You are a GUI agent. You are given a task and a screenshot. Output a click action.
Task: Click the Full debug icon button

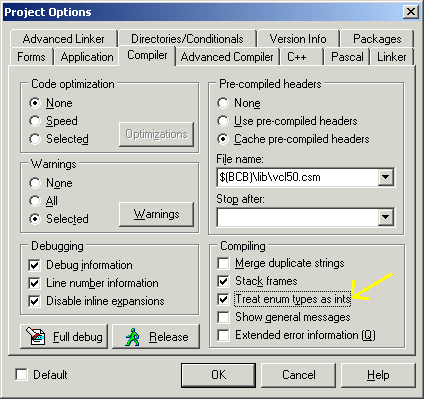click(x=64, y=337)
